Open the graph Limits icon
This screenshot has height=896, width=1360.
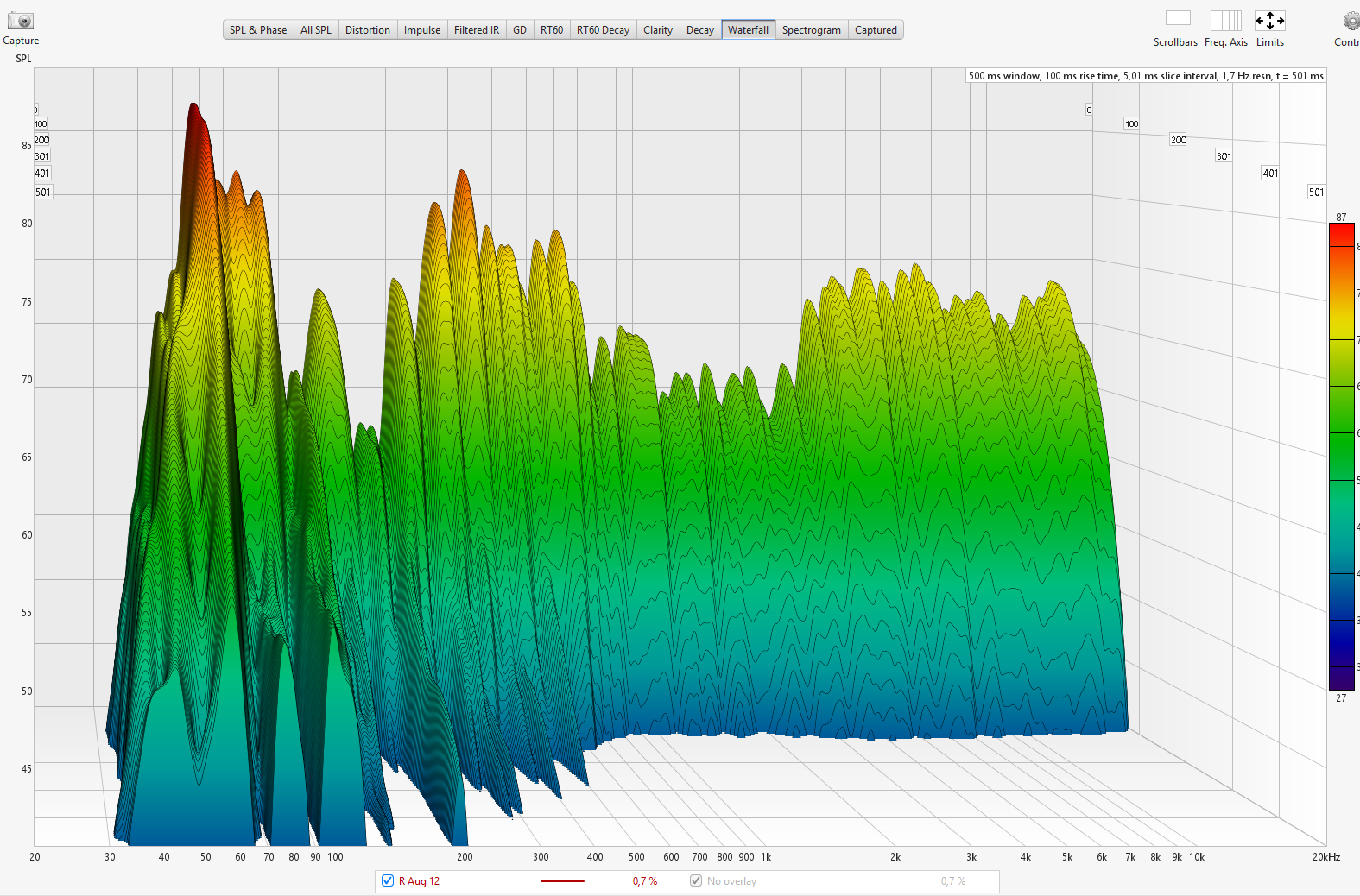[x=1269, y=20]
